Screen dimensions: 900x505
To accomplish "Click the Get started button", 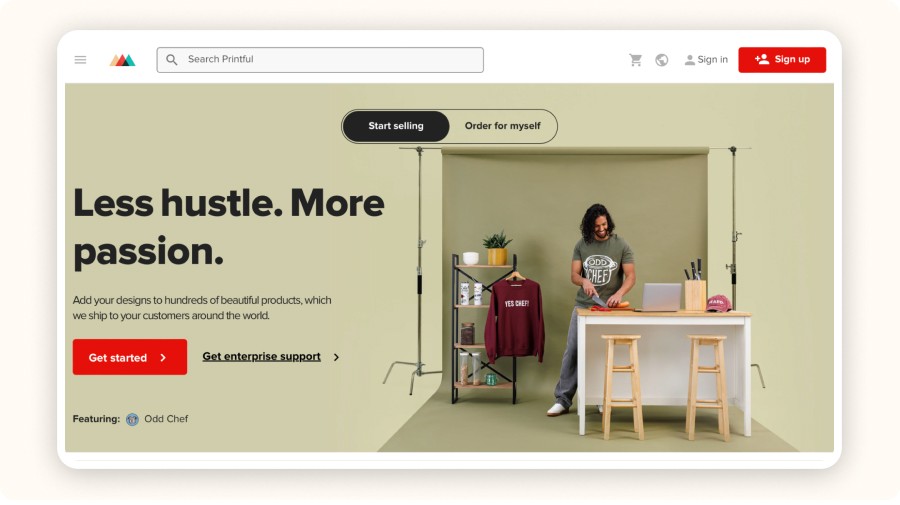I will 130,357.
